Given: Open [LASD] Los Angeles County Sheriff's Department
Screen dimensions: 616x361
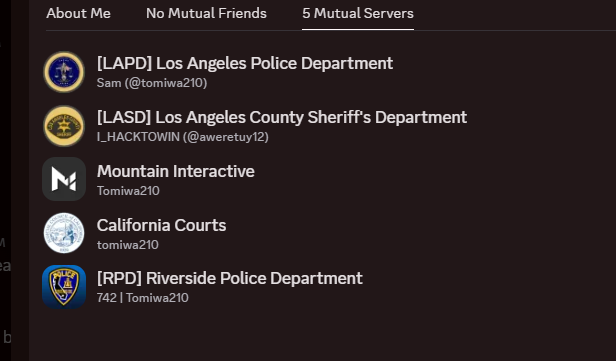Looking at the screenshot, I should tap(282, 117).
